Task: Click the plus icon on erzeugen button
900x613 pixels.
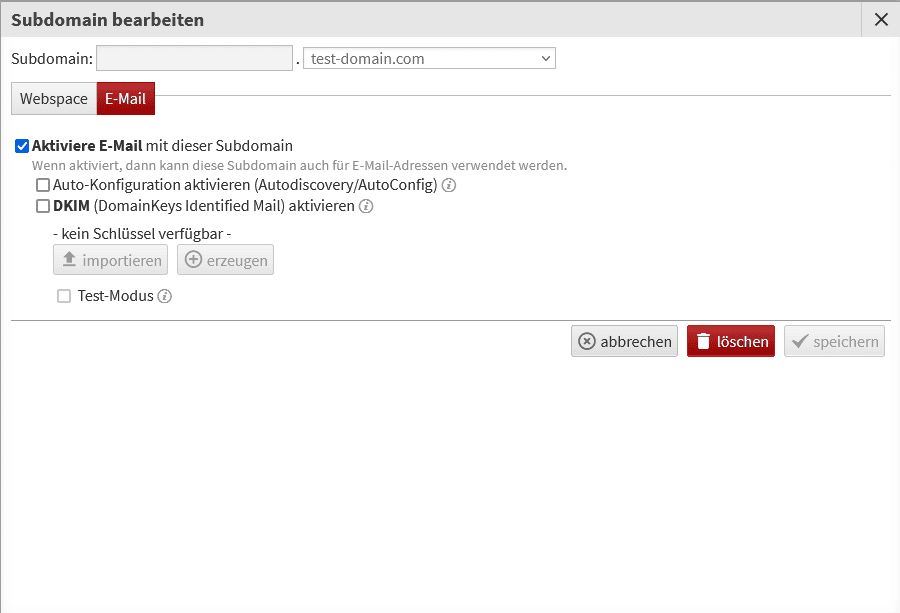Action: 193,260
